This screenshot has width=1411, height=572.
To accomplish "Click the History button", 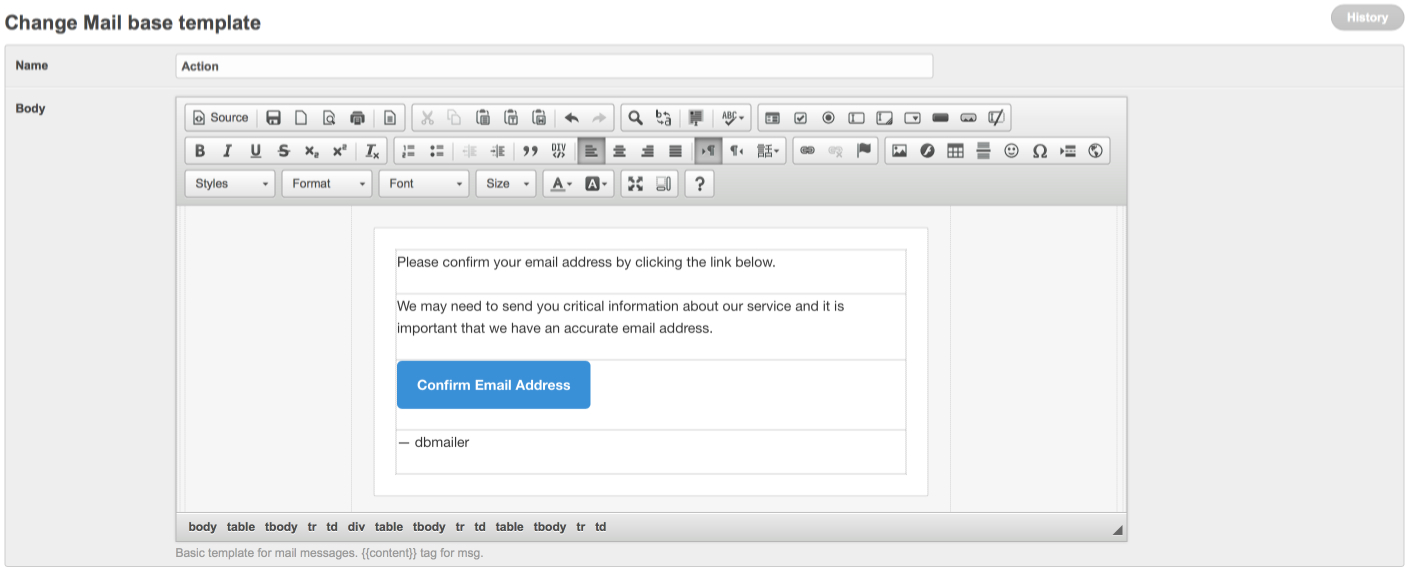I will pos(1367,18).
